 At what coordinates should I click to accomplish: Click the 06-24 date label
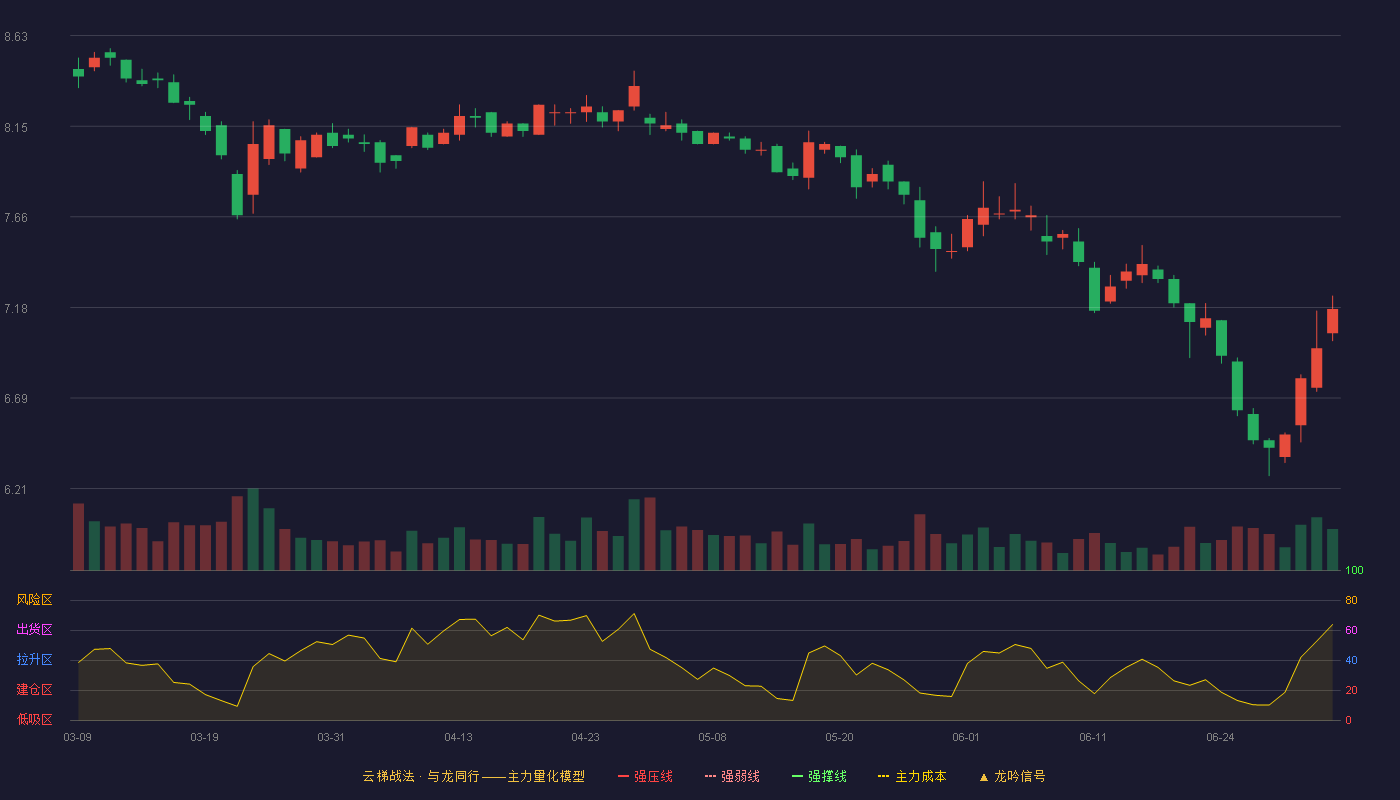1220,737
